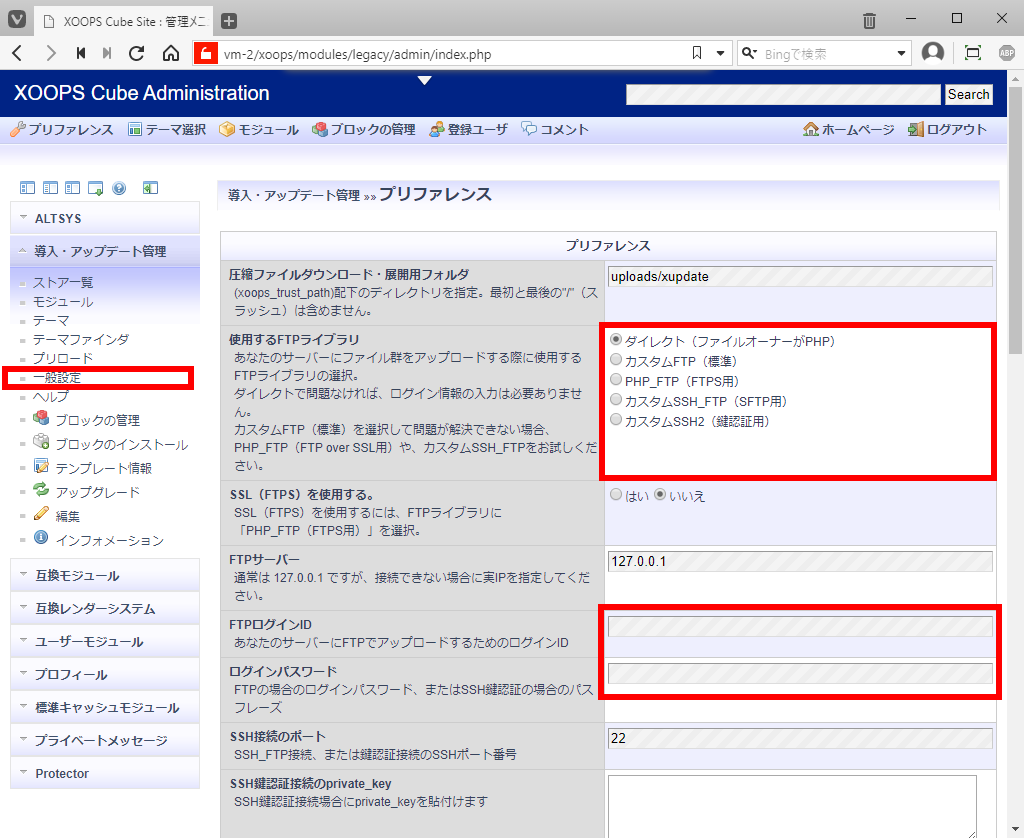Open テーマ選択 in the top menu bar
The image size is (1024, 838).
(x=167, y=129)
